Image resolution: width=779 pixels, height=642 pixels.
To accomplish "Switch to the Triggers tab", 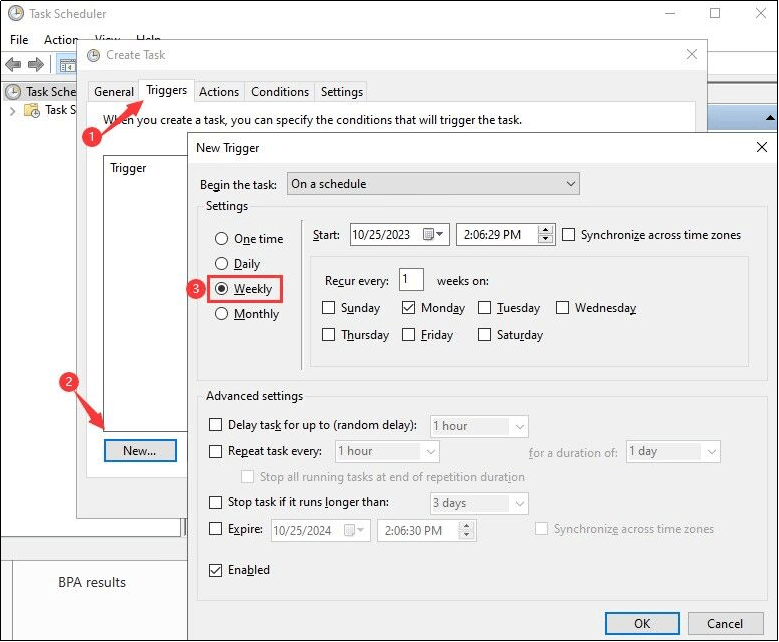I will click(x=166, y=90).
